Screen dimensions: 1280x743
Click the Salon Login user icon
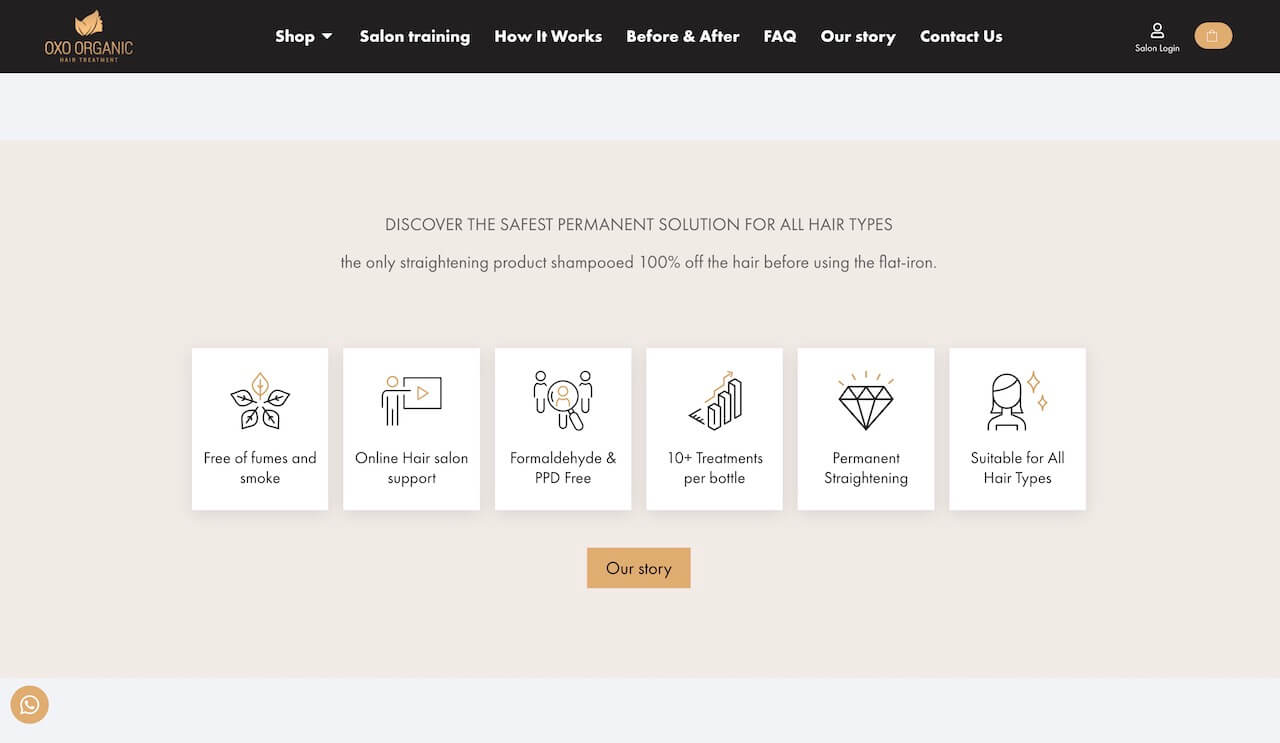(x=1157, y=30)
